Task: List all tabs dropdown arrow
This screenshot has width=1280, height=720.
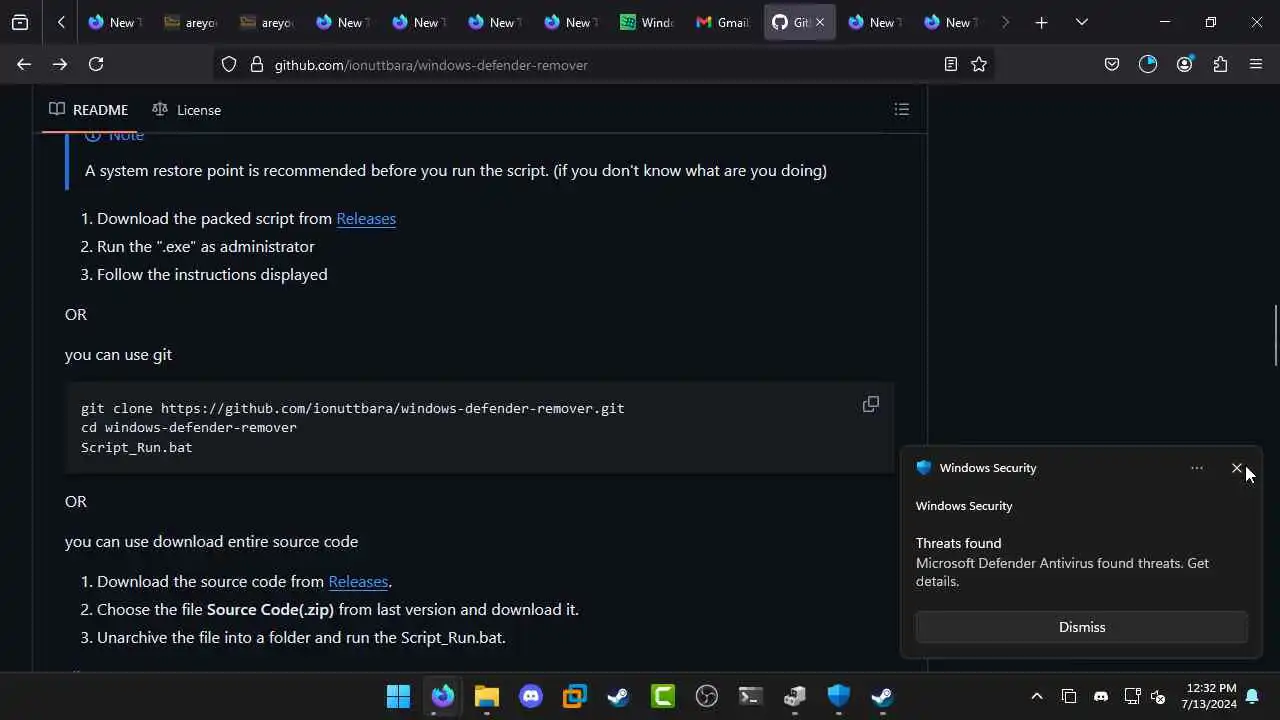Action: tap(1081, 22)
